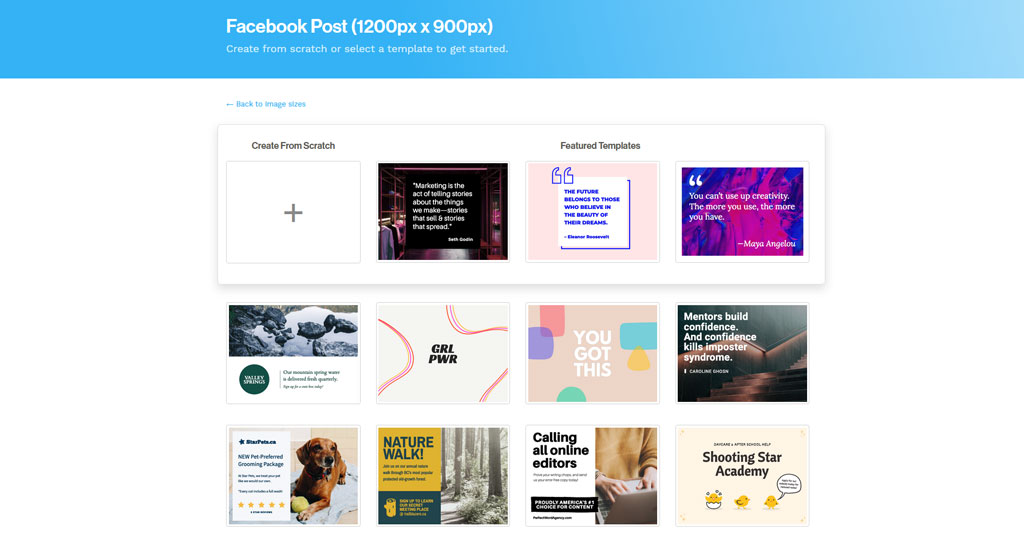Pick the Nature Walk template

click(443, 476)
